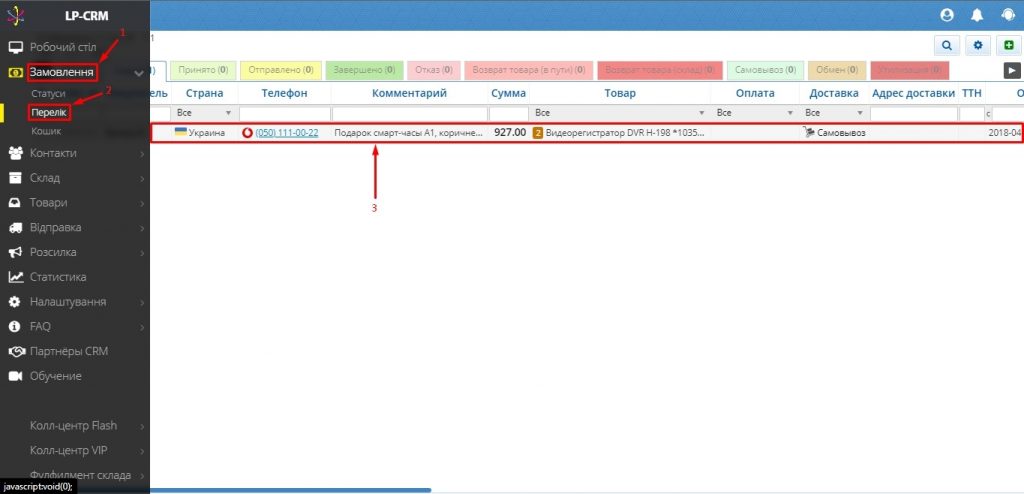Switch to Возврат товара (в пути) tab
The height and width of the screenshot is (494, 1024).
point(528,70)
